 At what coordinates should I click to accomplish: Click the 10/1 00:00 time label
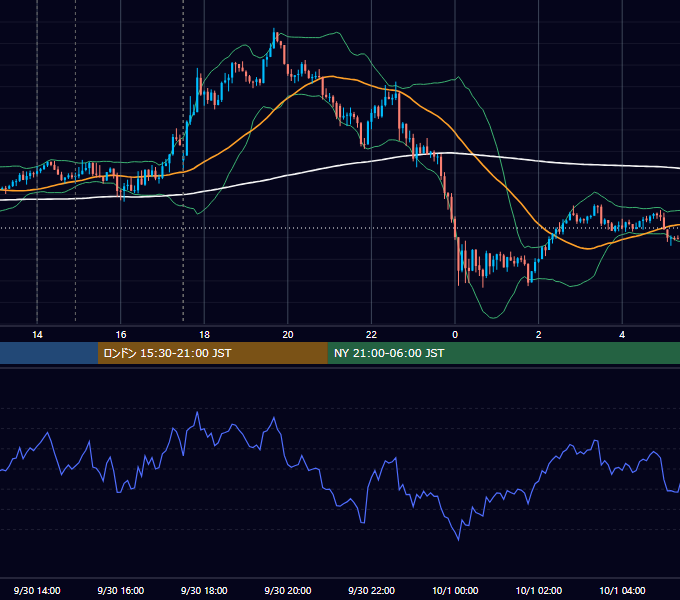[x=455, y=590]
